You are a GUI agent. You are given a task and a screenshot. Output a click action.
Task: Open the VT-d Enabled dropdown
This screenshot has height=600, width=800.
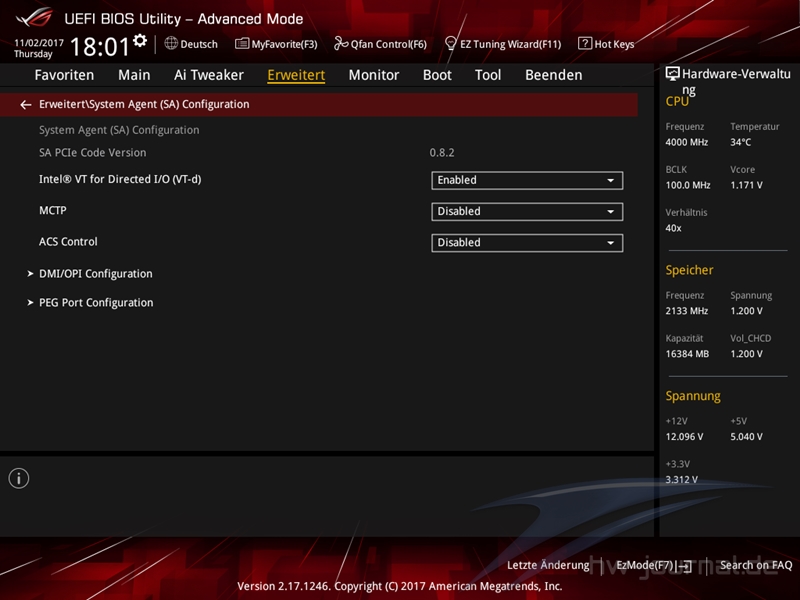click(527, 180)
